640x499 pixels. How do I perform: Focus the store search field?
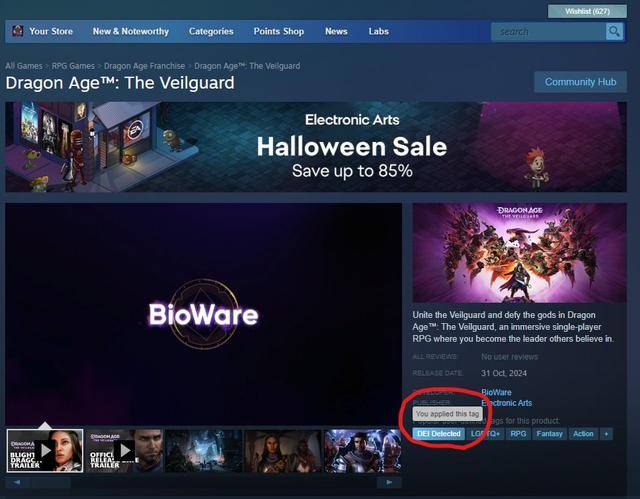548,31
